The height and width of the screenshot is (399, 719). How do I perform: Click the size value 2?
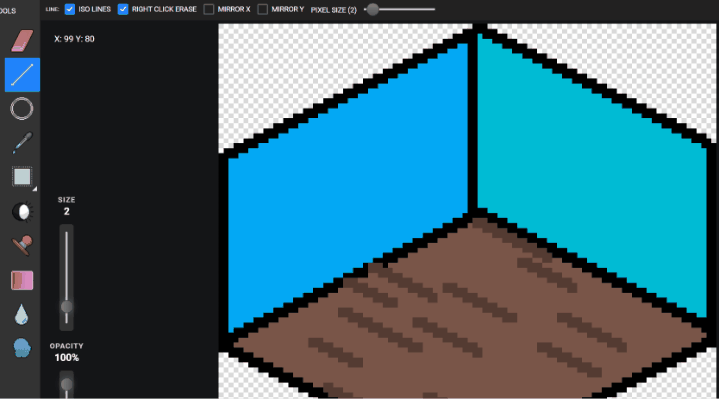pos(66,211)
